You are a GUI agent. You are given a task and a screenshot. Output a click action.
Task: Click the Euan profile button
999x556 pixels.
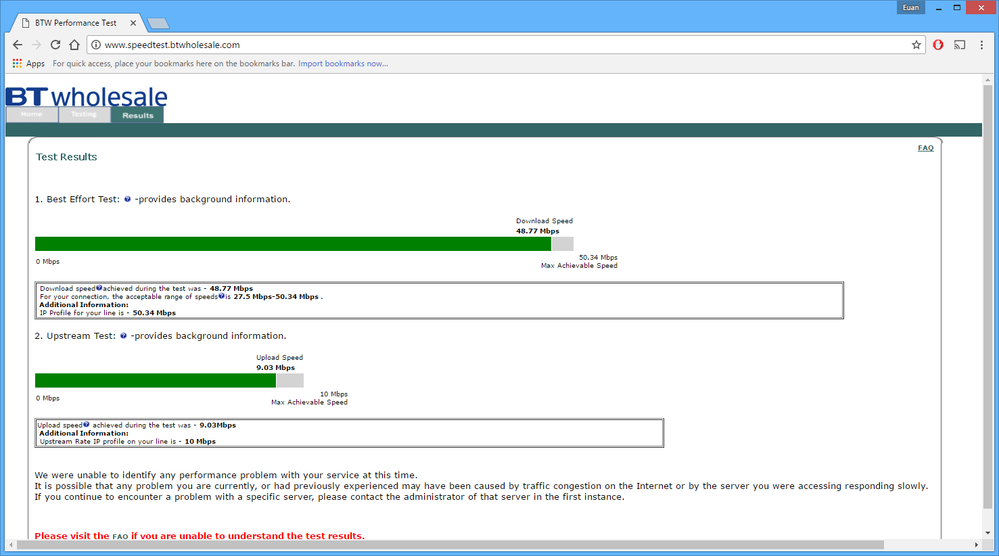click(x=911, y=8)
